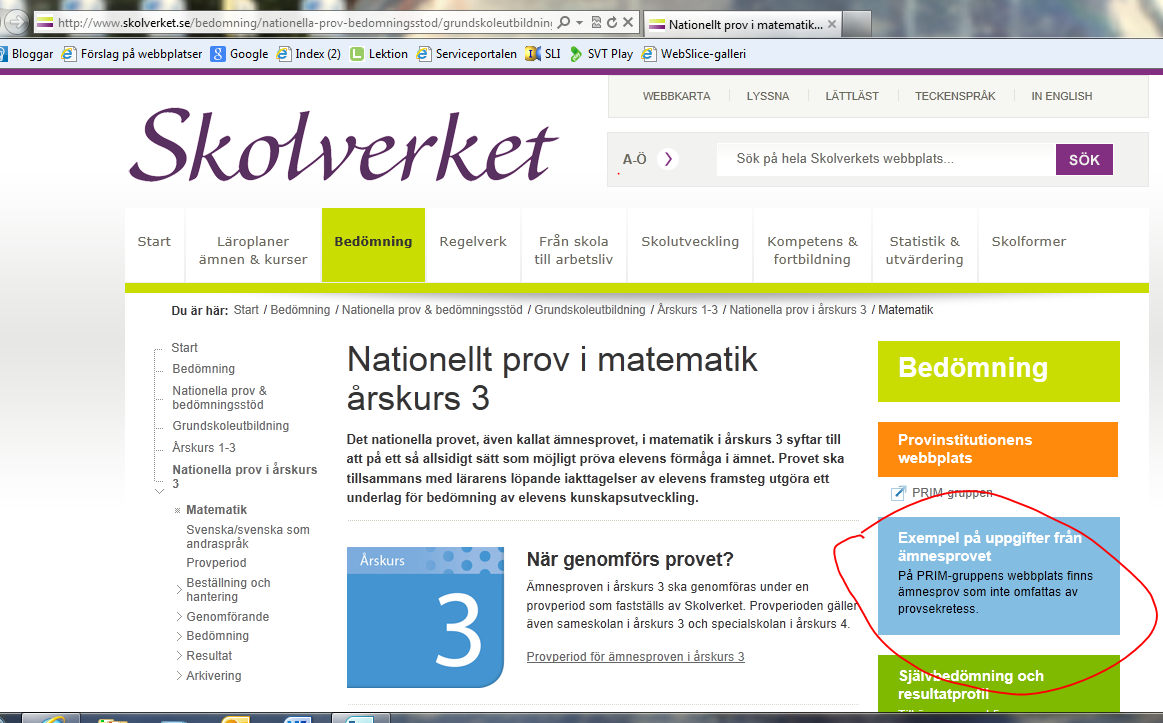Click the purple SÖK search button
The height and width of the screenshot is (723, 1163).
pyautogui.click(x=1084, y=159)
